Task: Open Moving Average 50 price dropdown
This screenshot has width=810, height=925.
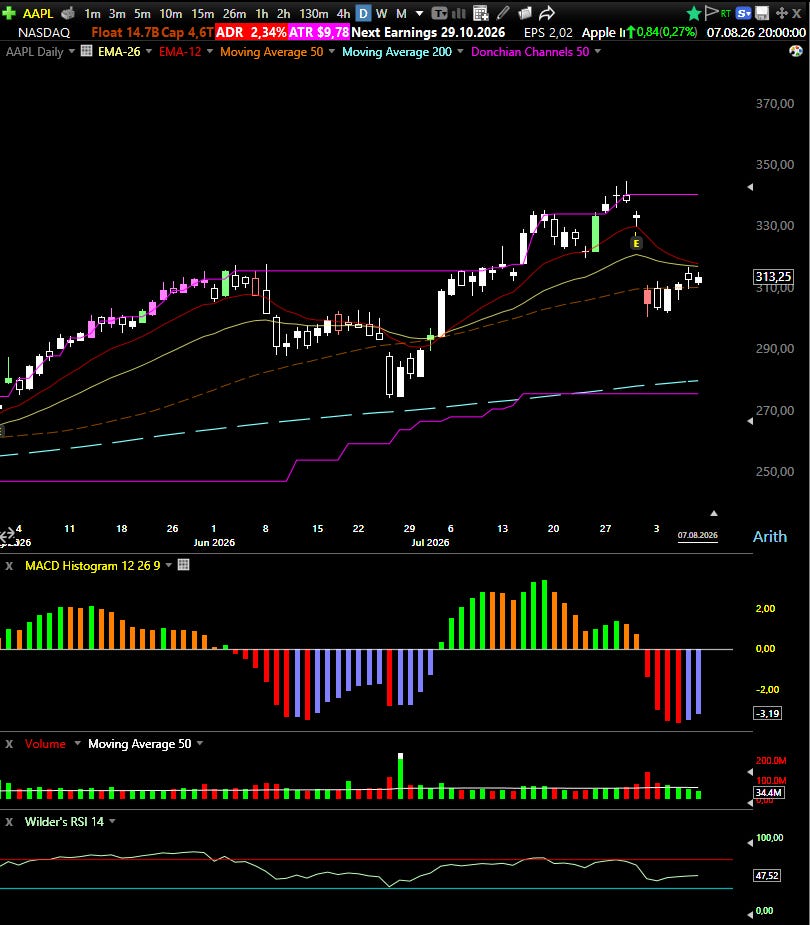Action: [x=332, y=51]
